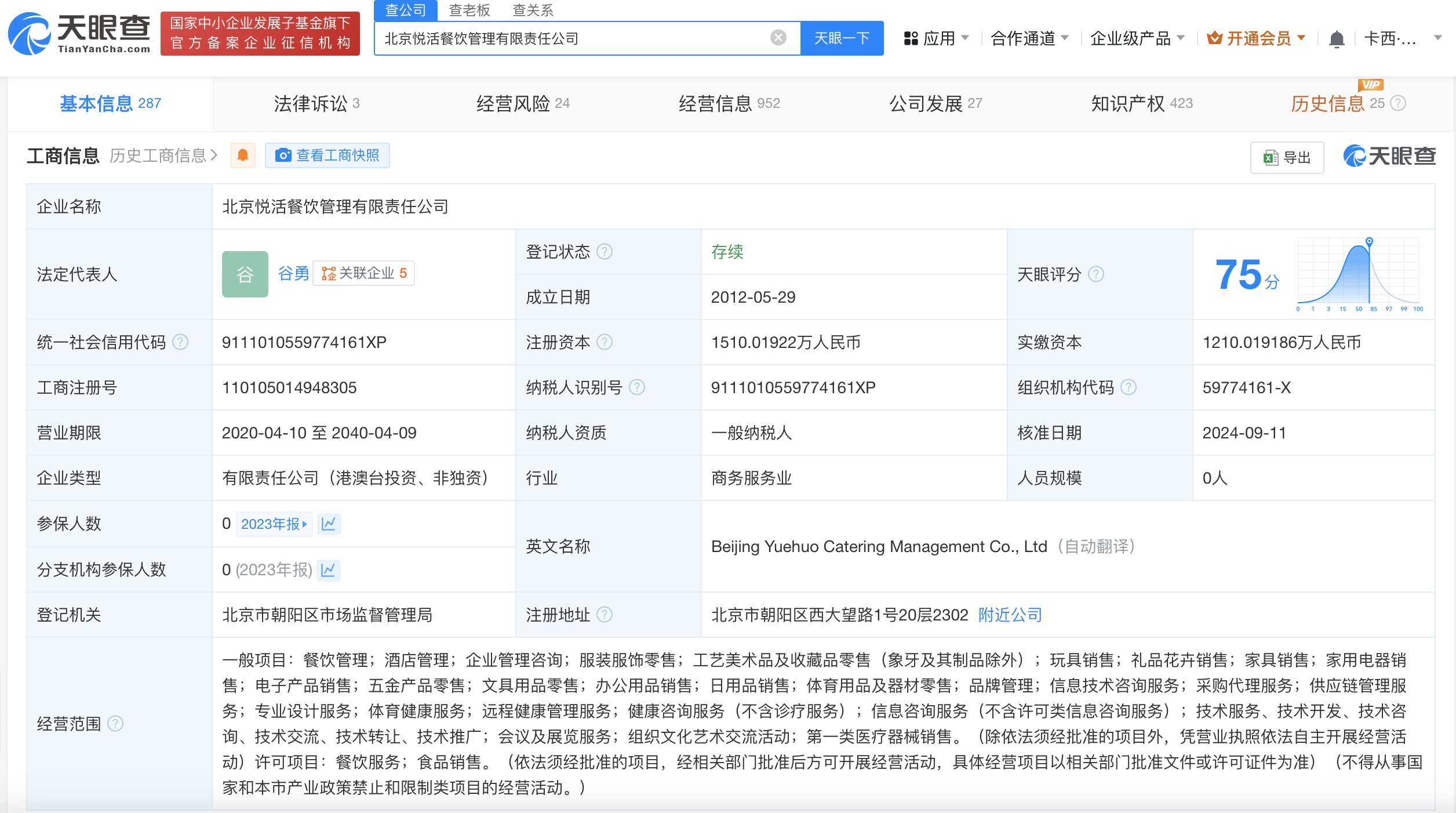This screenshot has height=813, width=1456.
Task: Click trend chart icon in 参保人数 row
Action: (x=329, y=524)
